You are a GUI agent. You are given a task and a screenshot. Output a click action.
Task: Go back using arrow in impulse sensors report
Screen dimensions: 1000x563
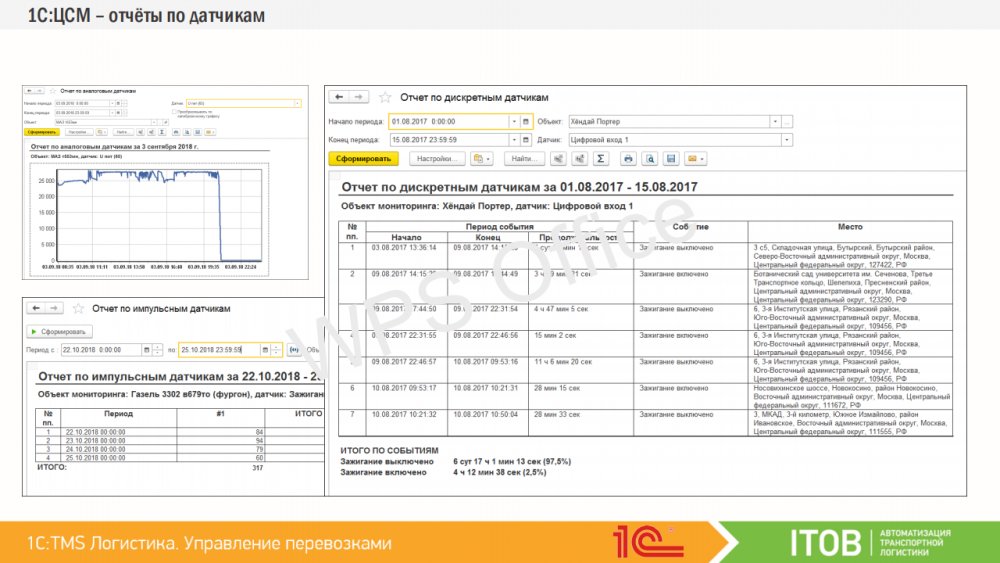point(34,309)
